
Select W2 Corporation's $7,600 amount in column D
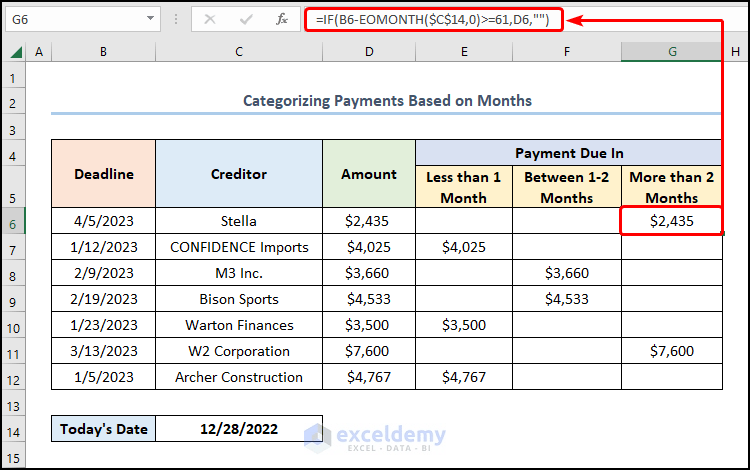[369, 351]
